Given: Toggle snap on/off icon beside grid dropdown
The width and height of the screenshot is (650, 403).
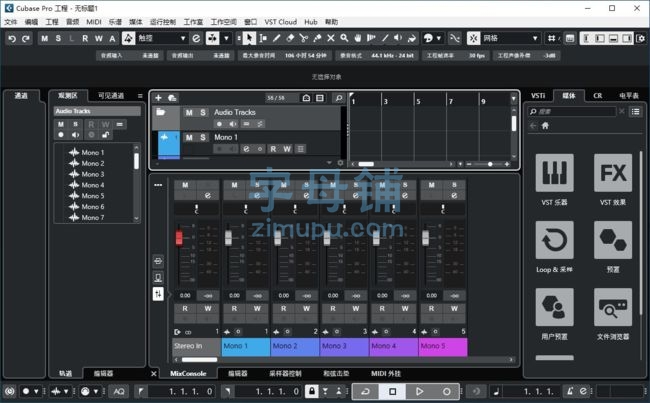Looking at the screenshot, I should click(x=473, y=39).
